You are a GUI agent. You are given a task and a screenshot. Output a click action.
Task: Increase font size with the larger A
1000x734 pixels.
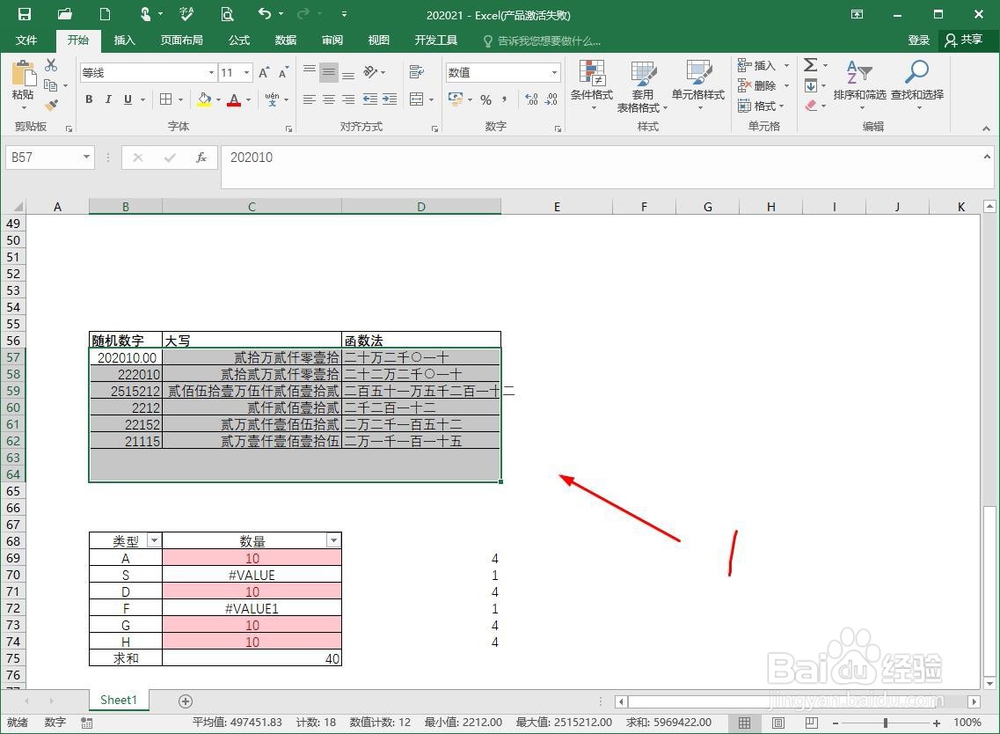tap(264, 73)
